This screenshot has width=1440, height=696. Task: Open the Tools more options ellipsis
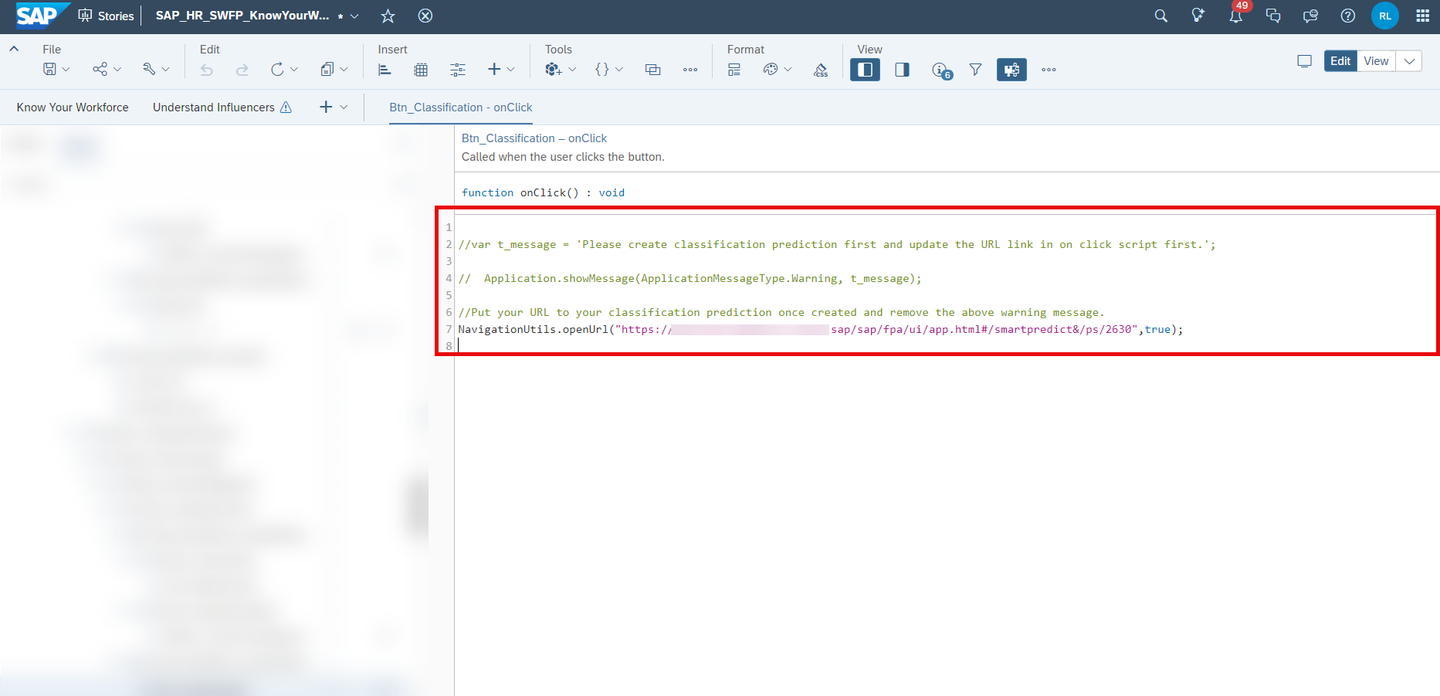tap(690, 70)
